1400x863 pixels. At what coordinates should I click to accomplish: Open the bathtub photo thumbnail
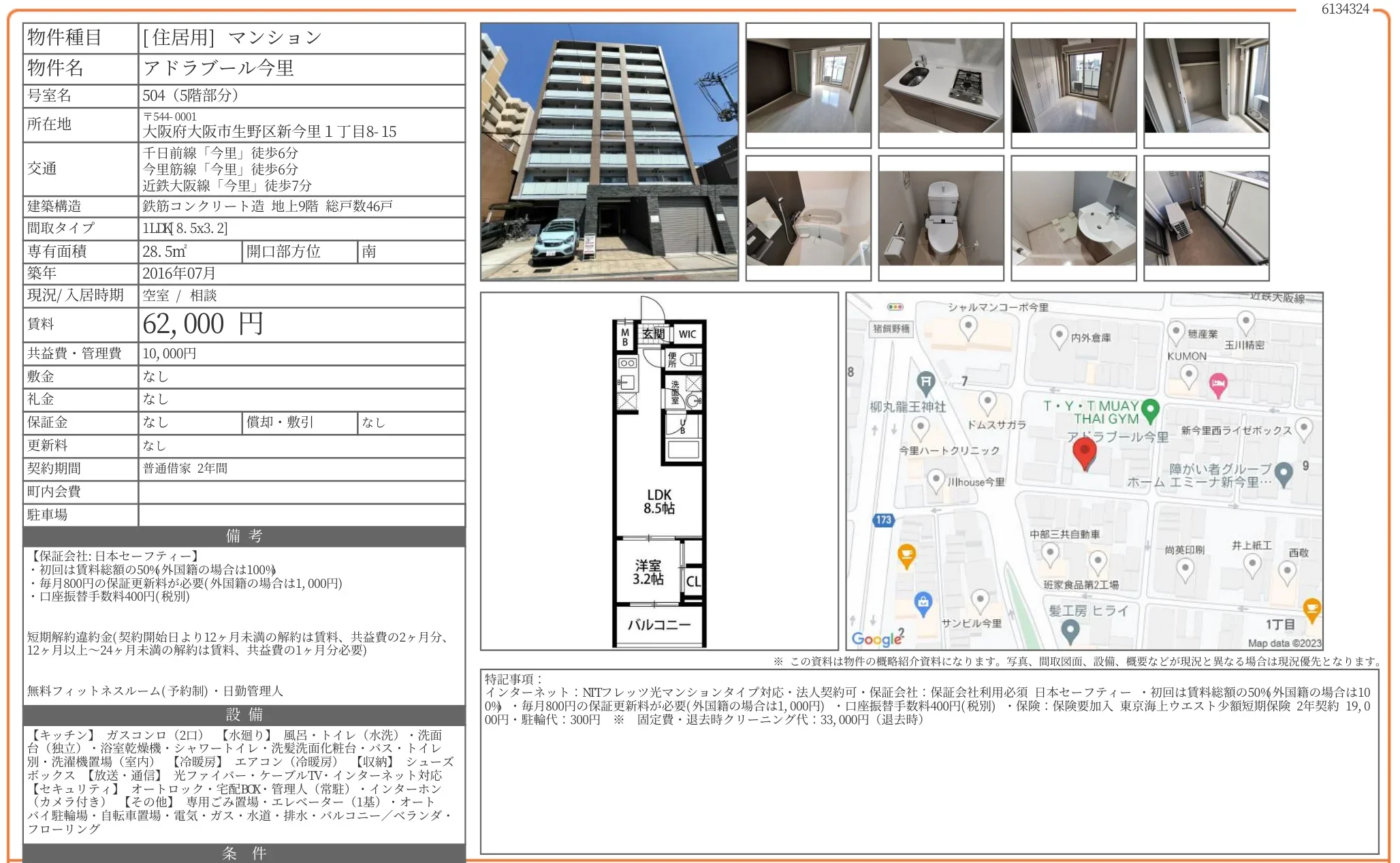(808, 218)
